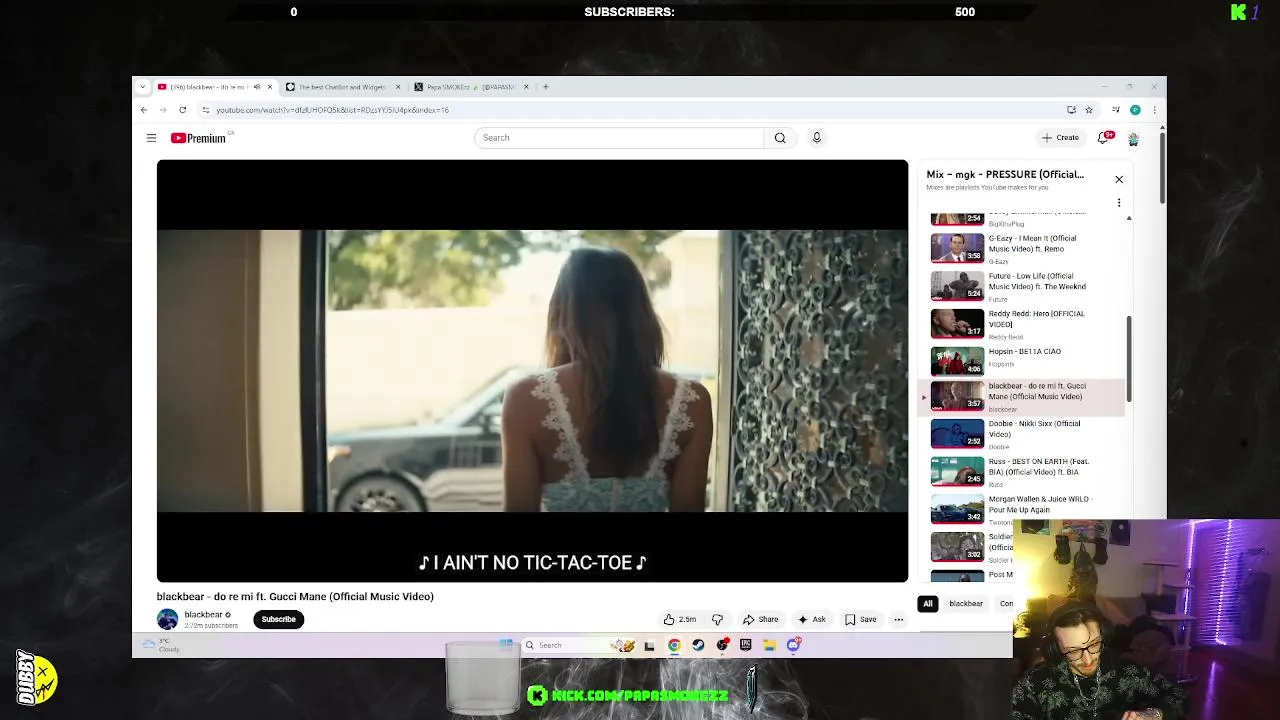This screenshot has width=1280, height=720.
Task: Open a new browser tab
Action: tap(545, 87)
